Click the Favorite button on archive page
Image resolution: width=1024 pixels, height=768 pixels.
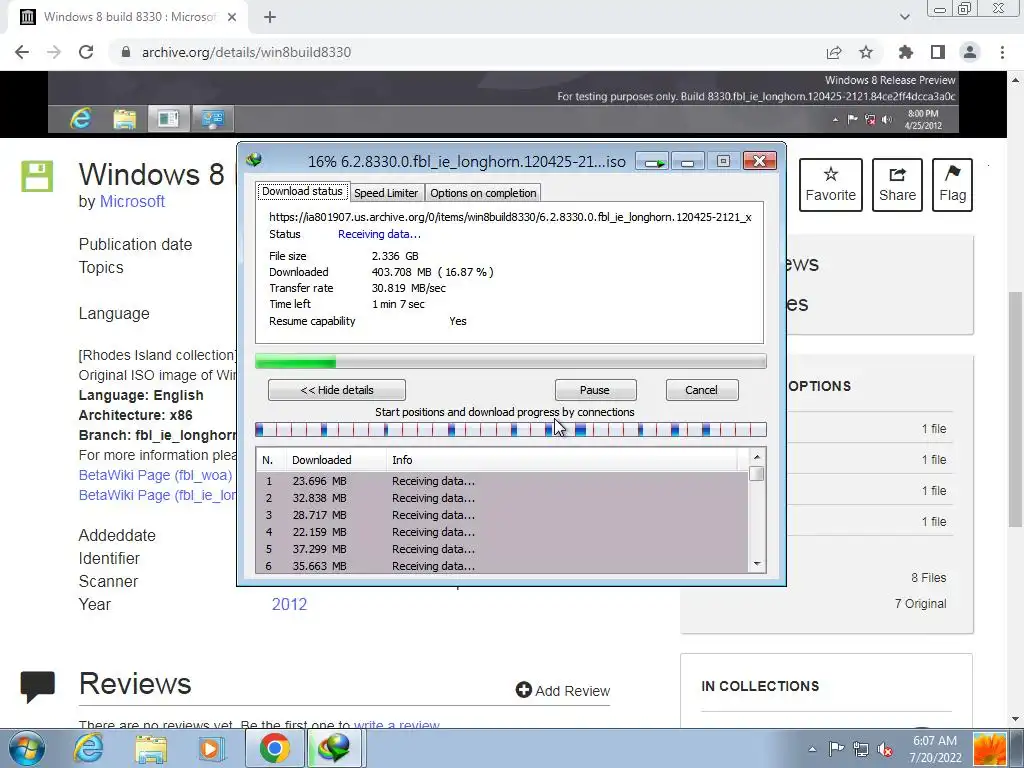point(831,185)
